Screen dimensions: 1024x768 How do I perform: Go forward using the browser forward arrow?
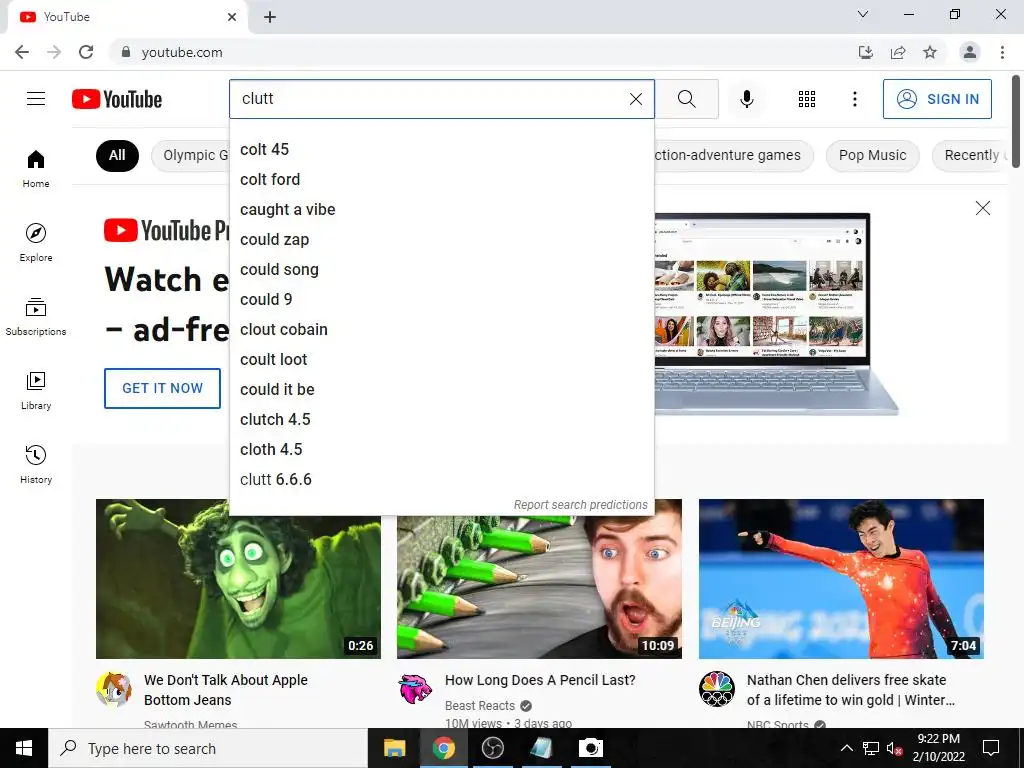pos(54,52)
